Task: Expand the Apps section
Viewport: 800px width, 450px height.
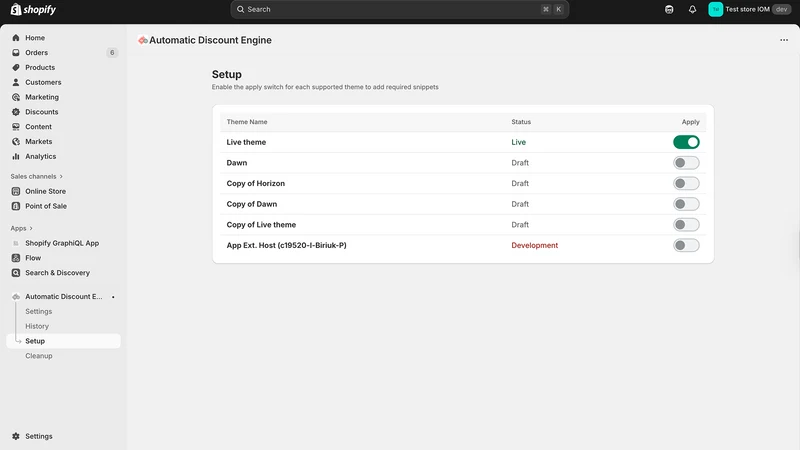Action: pyautogui.click(x=21, y=228)
